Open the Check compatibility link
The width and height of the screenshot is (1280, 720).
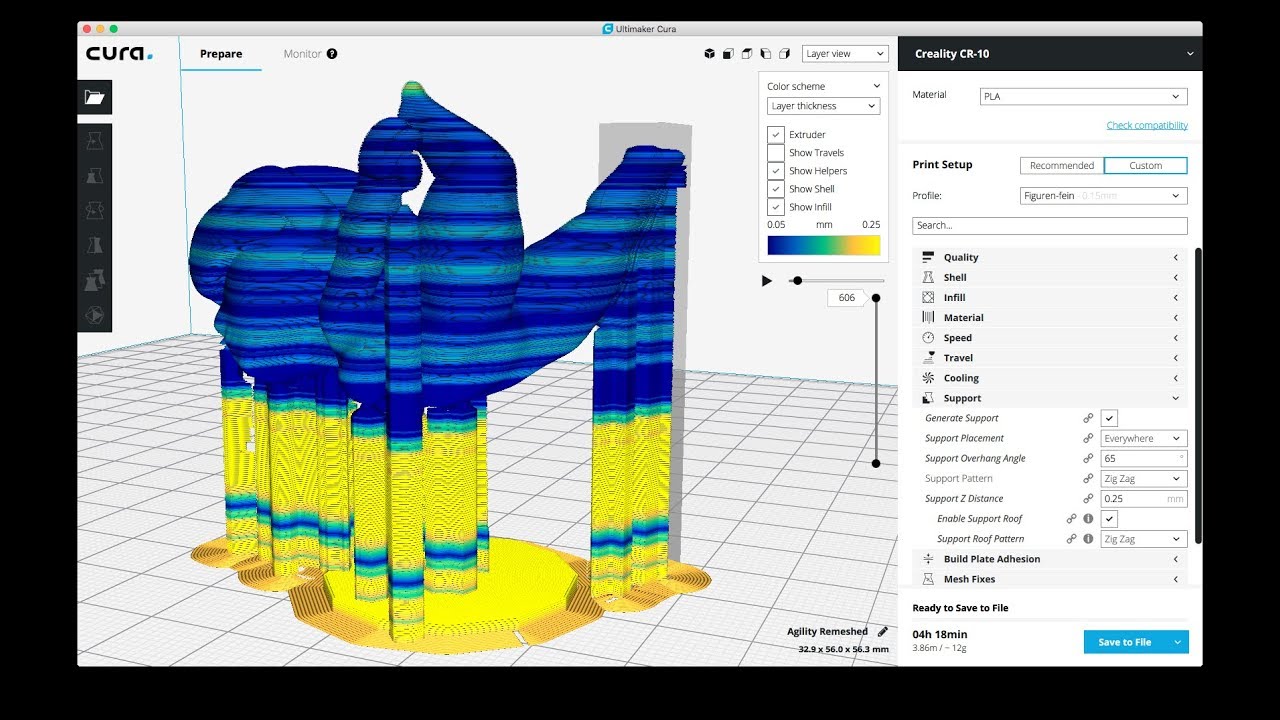pyautogui.click(x=1146, y=124)
